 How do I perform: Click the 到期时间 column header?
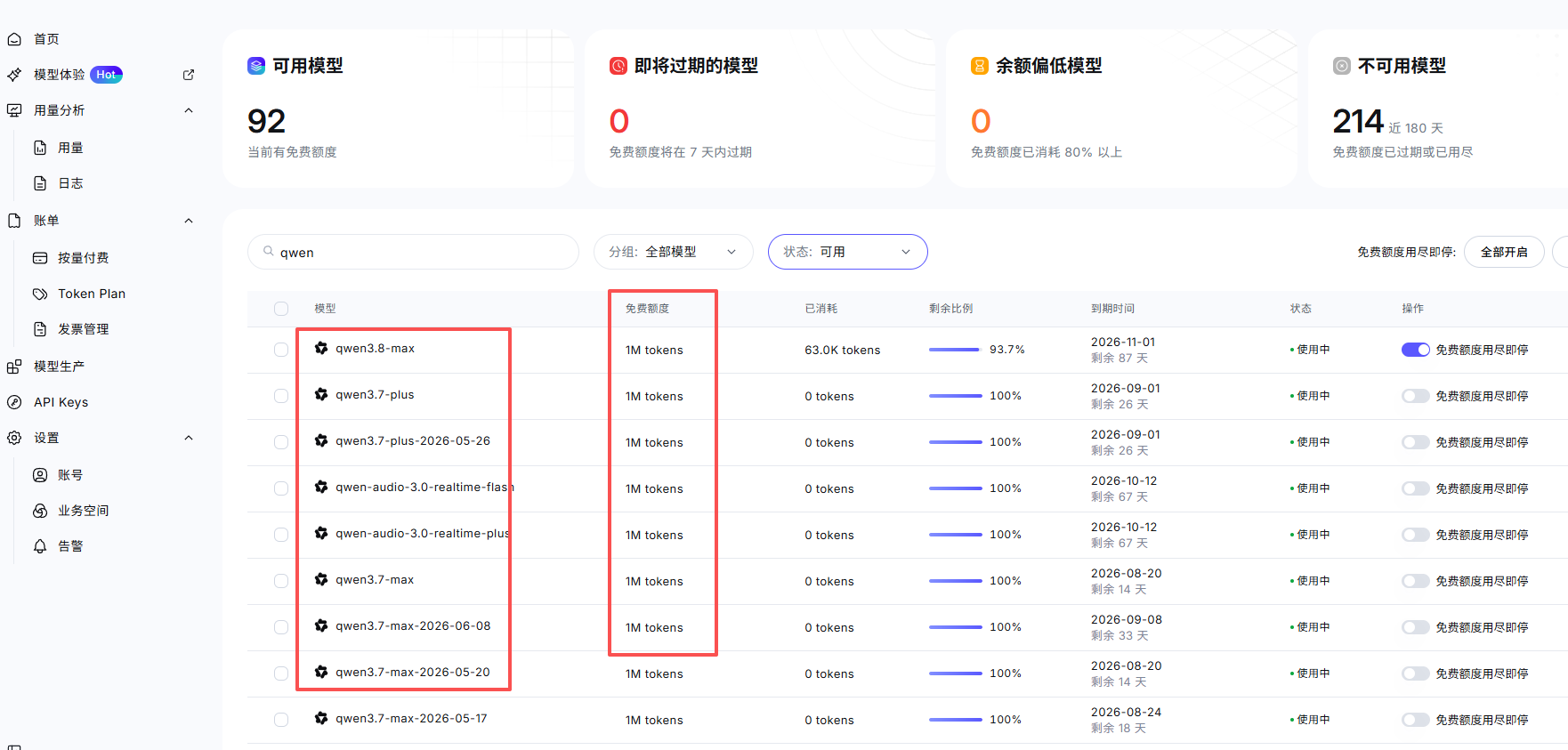[1112, 309]
